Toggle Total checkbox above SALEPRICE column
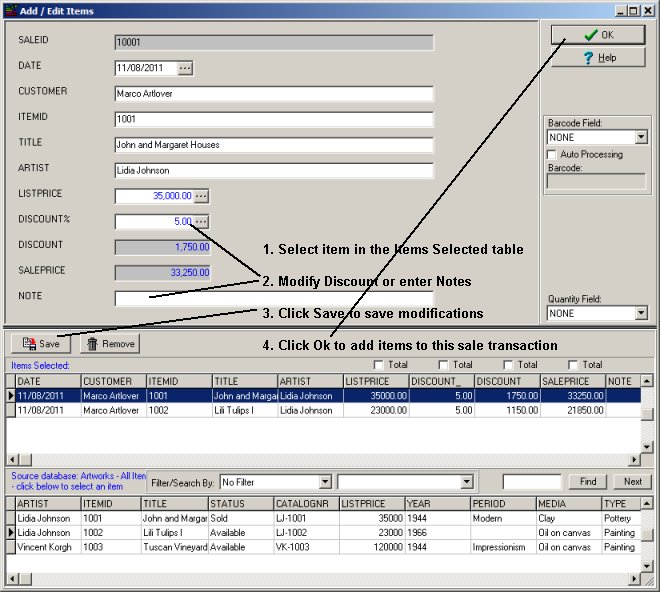660x592 pixels. (x=573, y=365)
